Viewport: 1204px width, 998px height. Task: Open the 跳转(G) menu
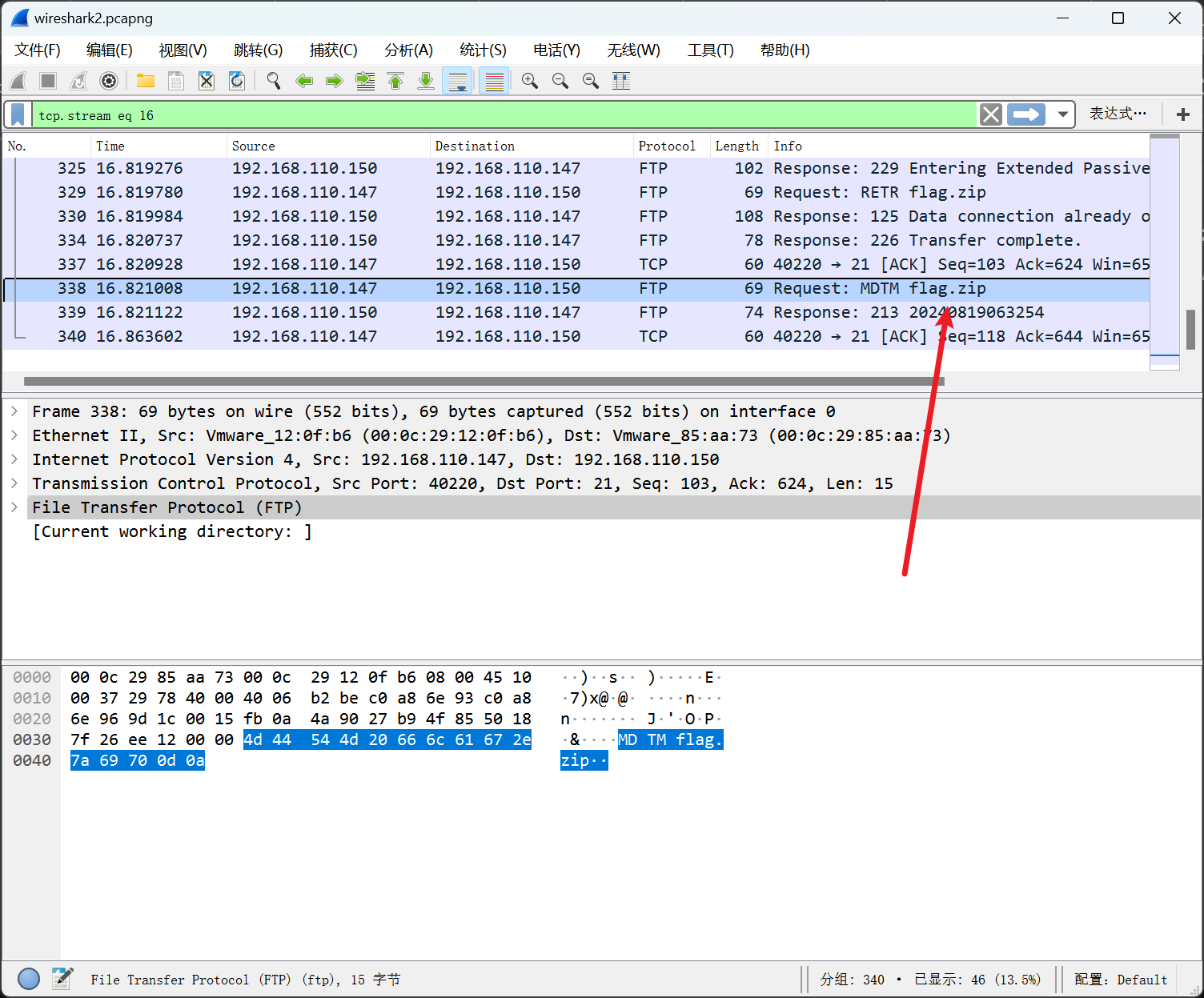click(x=259, y=50)
